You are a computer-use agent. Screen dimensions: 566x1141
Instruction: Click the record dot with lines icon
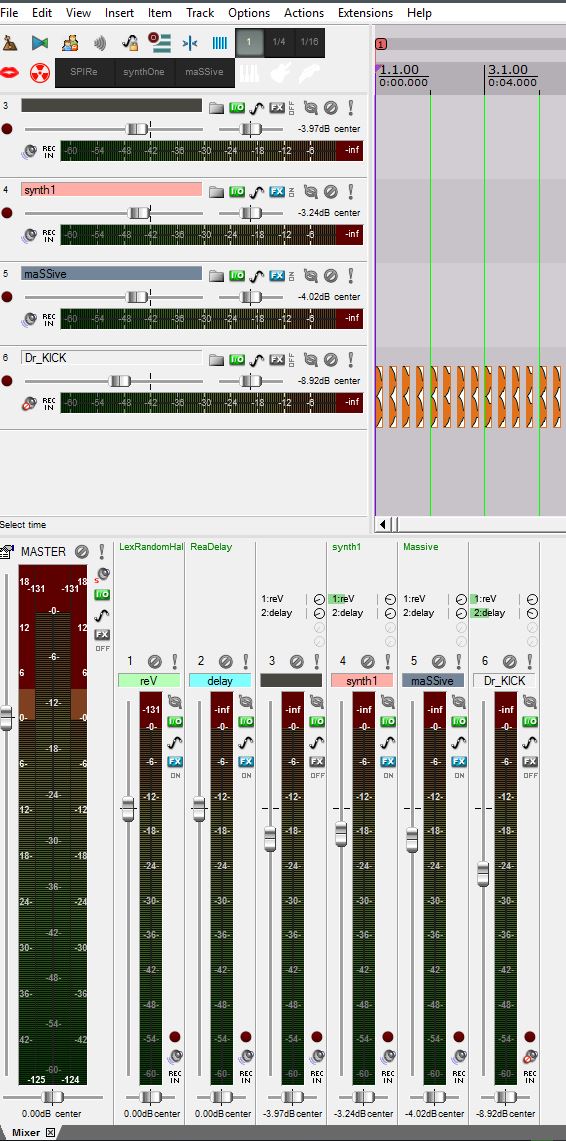tap(159, 42)
